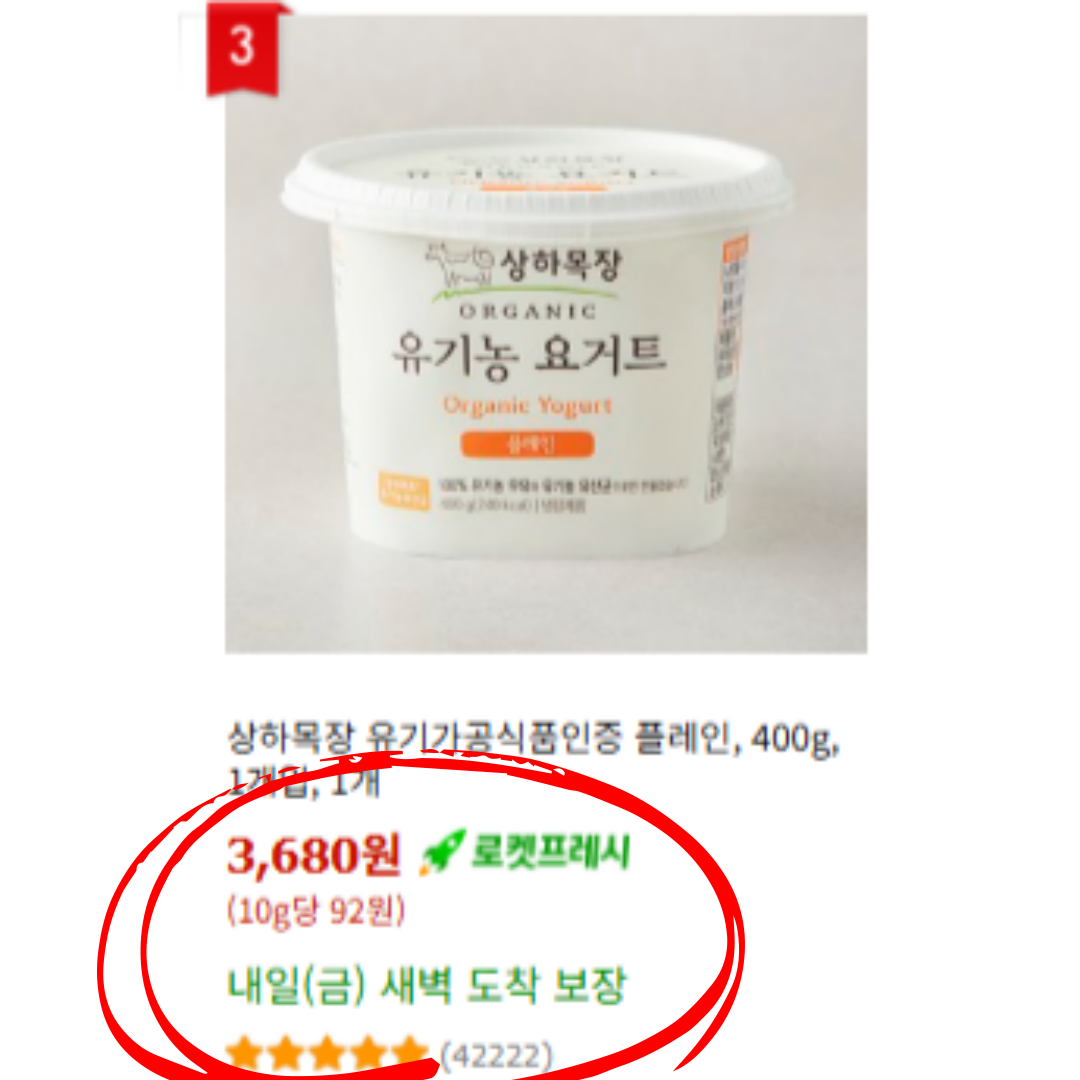Screen dimensions: 1080x1080
Task: Open the (42222) review count
Action: (496, 1055)
